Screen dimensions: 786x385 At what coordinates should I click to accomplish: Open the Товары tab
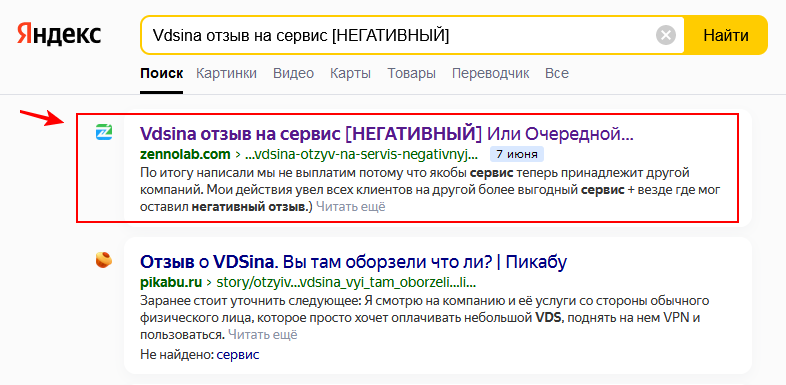[411, 74]
